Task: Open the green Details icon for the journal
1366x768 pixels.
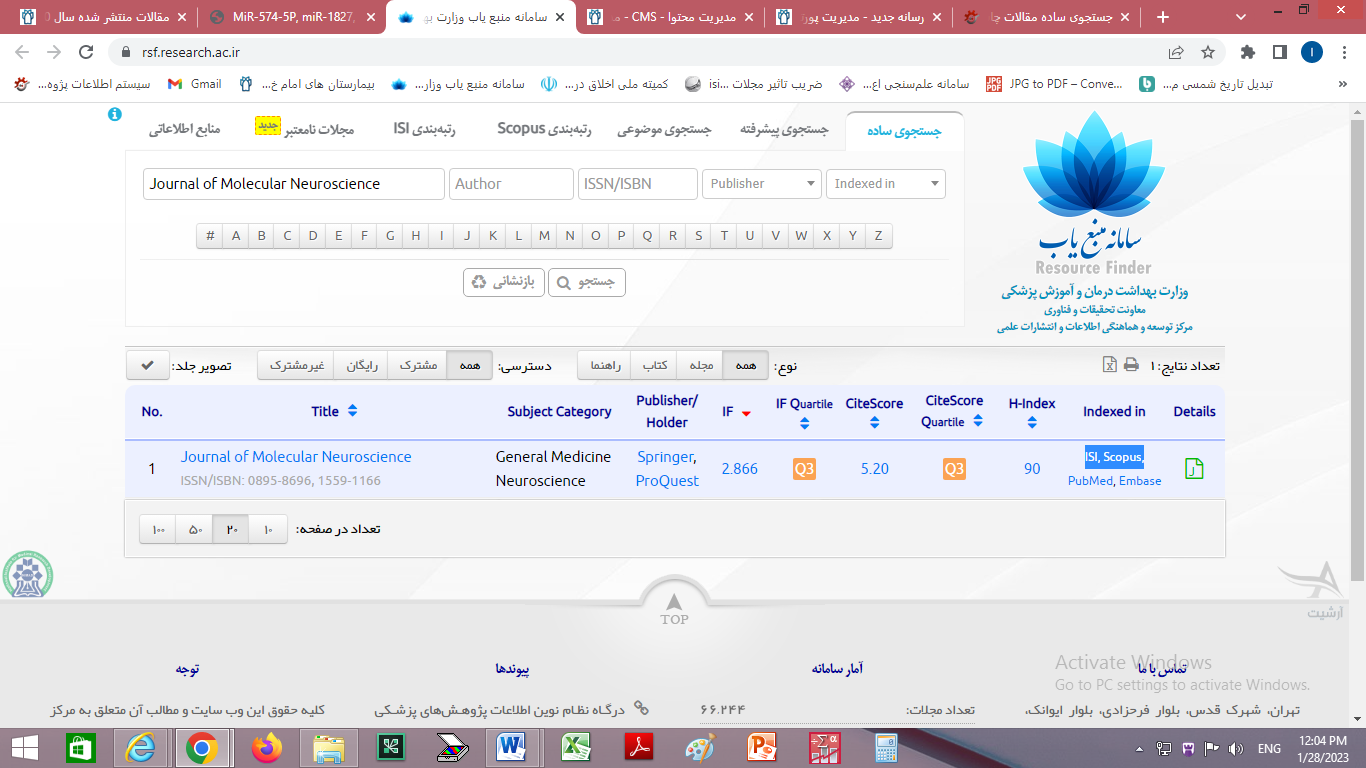Action: pyautogui.click(x=1194, y=468)
